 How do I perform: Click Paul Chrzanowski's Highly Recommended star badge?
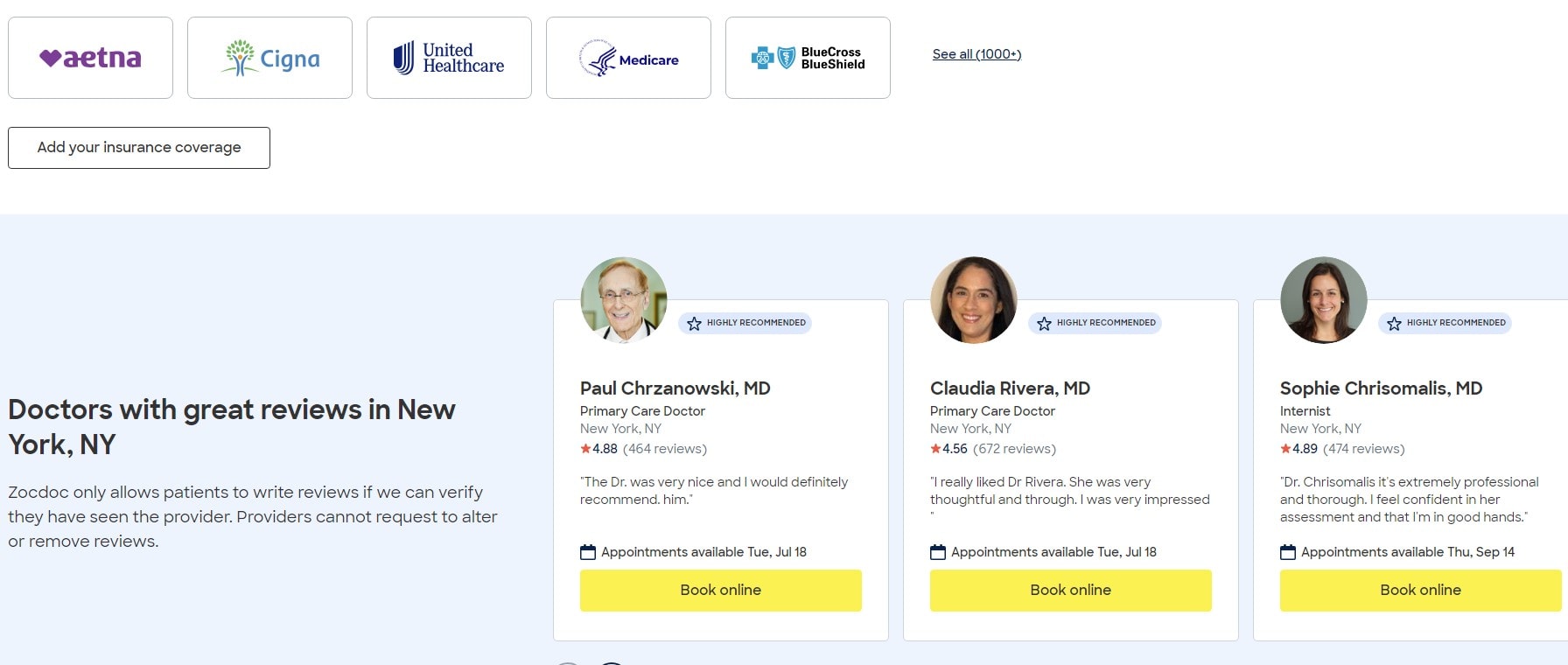[745, 323]
